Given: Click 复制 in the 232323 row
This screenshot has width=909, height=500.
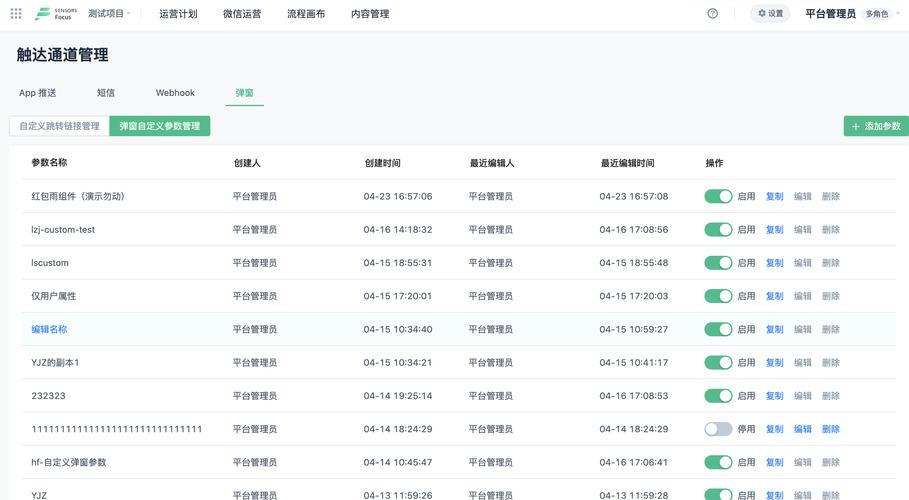Looking at the screenshot, I should coord(775,396).
